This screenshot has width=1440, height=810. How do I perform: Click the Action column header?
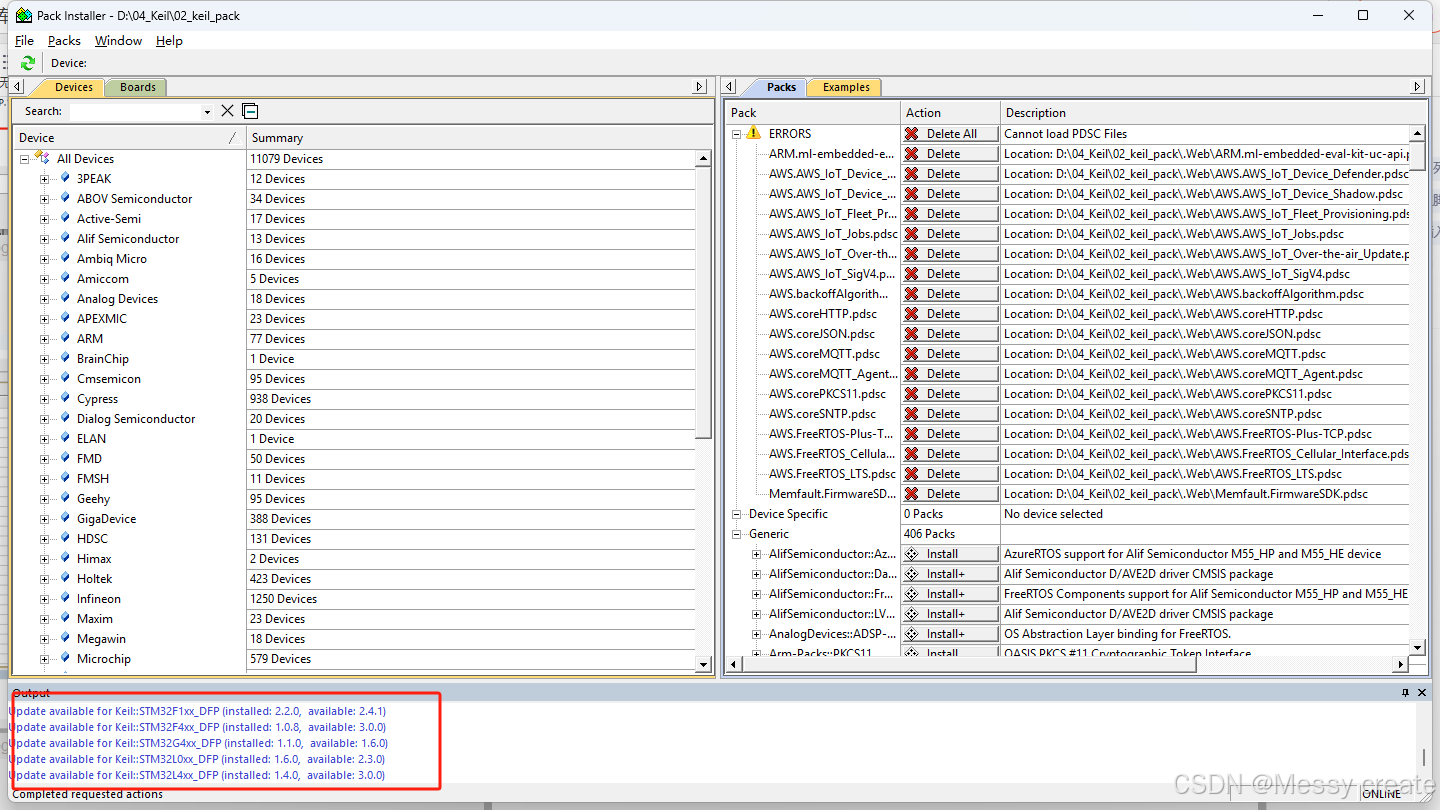point(950,112)
